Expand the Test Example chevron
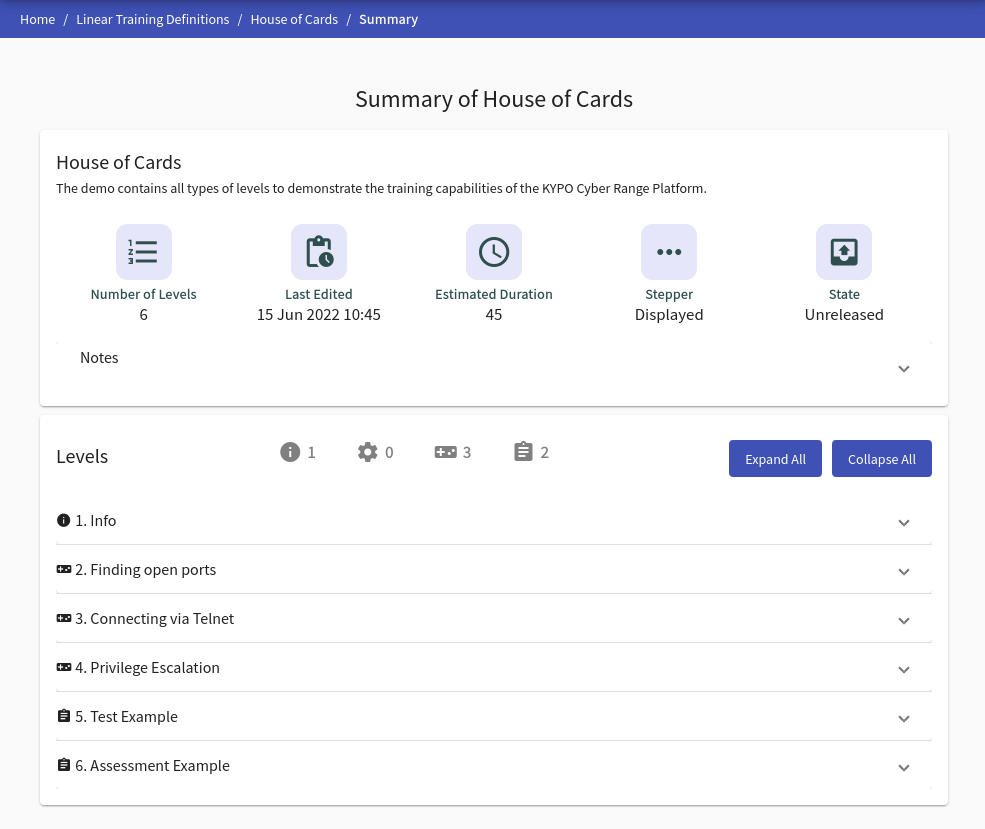 [x=903, y=718]
